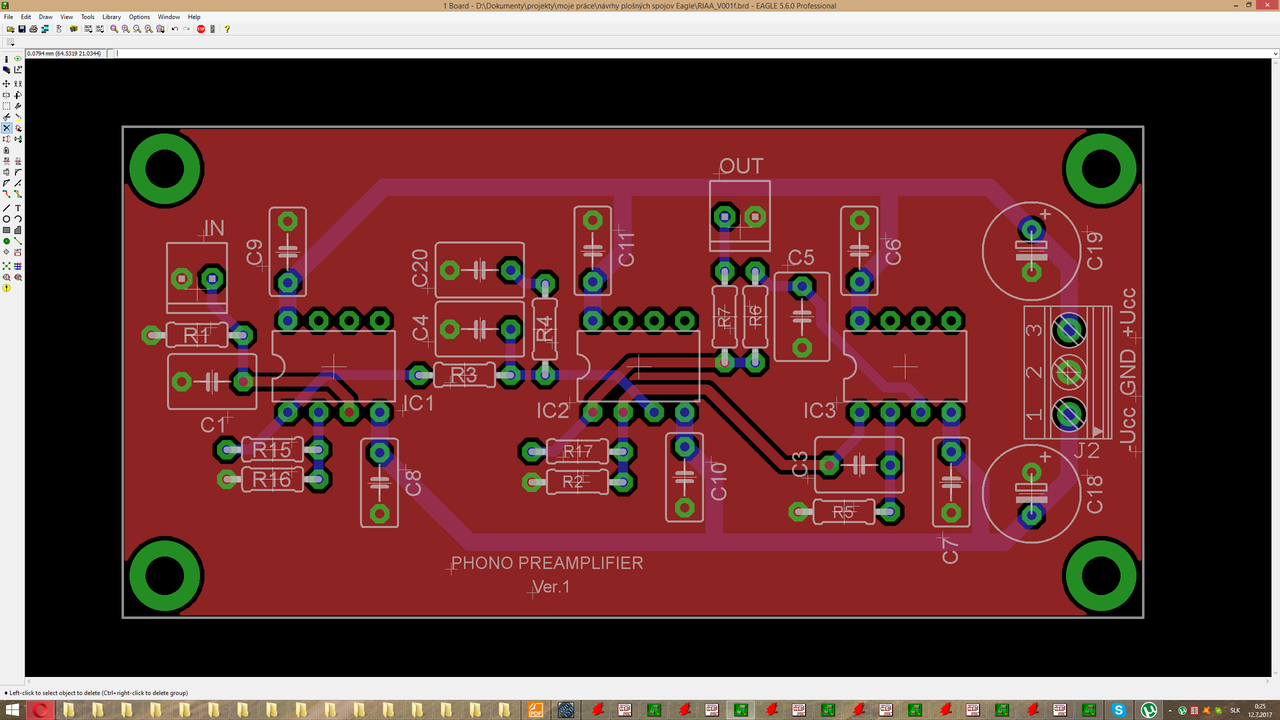
Task: Print the board using the printer icon
Action: click(x=33, y=29)
